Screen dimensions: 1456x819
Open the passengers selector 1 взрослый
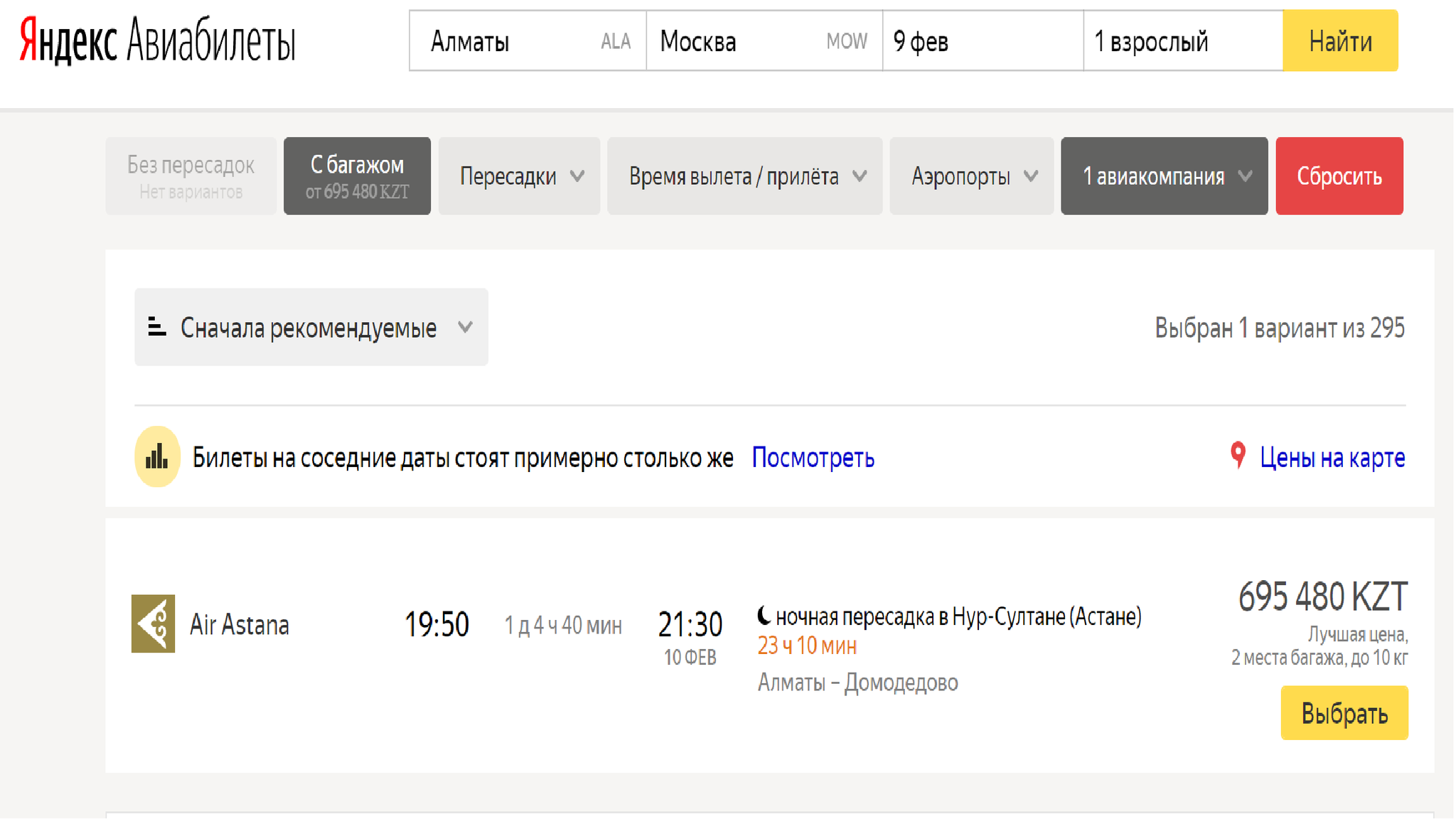1183,41
